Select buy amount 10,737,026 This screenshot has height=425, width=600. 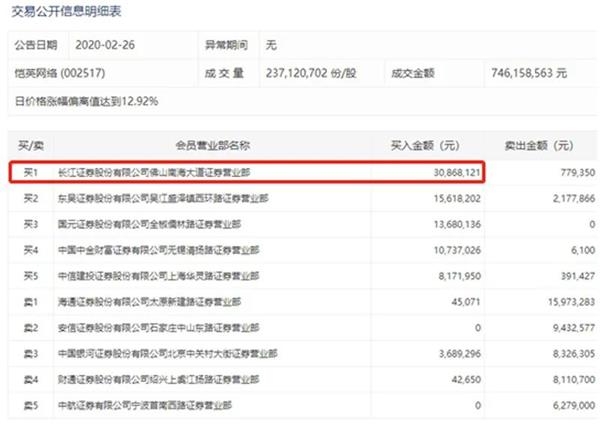457,250
